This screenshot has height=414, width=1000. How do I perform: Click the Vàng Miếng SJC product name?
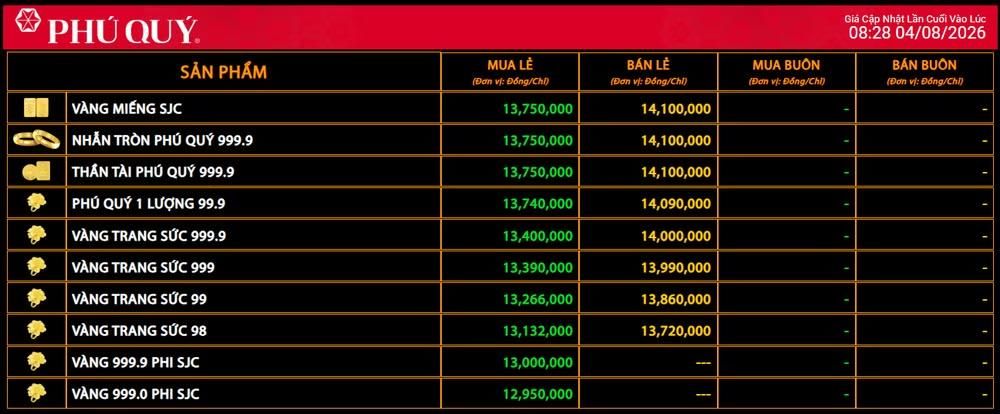point(127,109)
